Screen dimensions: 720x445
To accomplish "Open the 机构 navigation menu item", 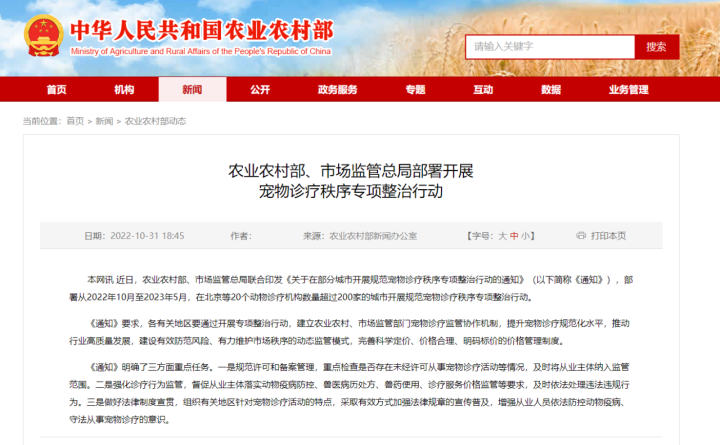I will (124, 90).
